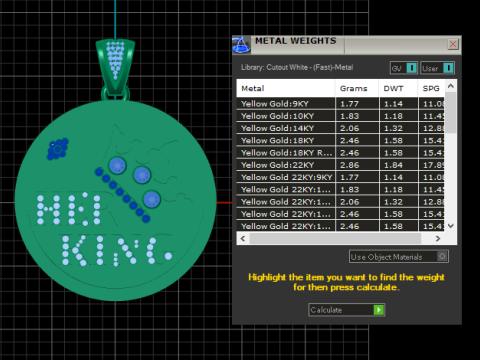Click scroll left arrow below table
Viewport: 480px width, 360px height.
click(x=243, y=238)
